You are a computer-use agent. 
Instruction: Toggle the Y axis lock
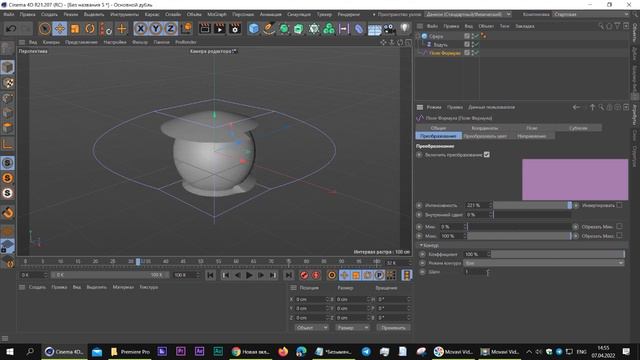tap(156, 29)
